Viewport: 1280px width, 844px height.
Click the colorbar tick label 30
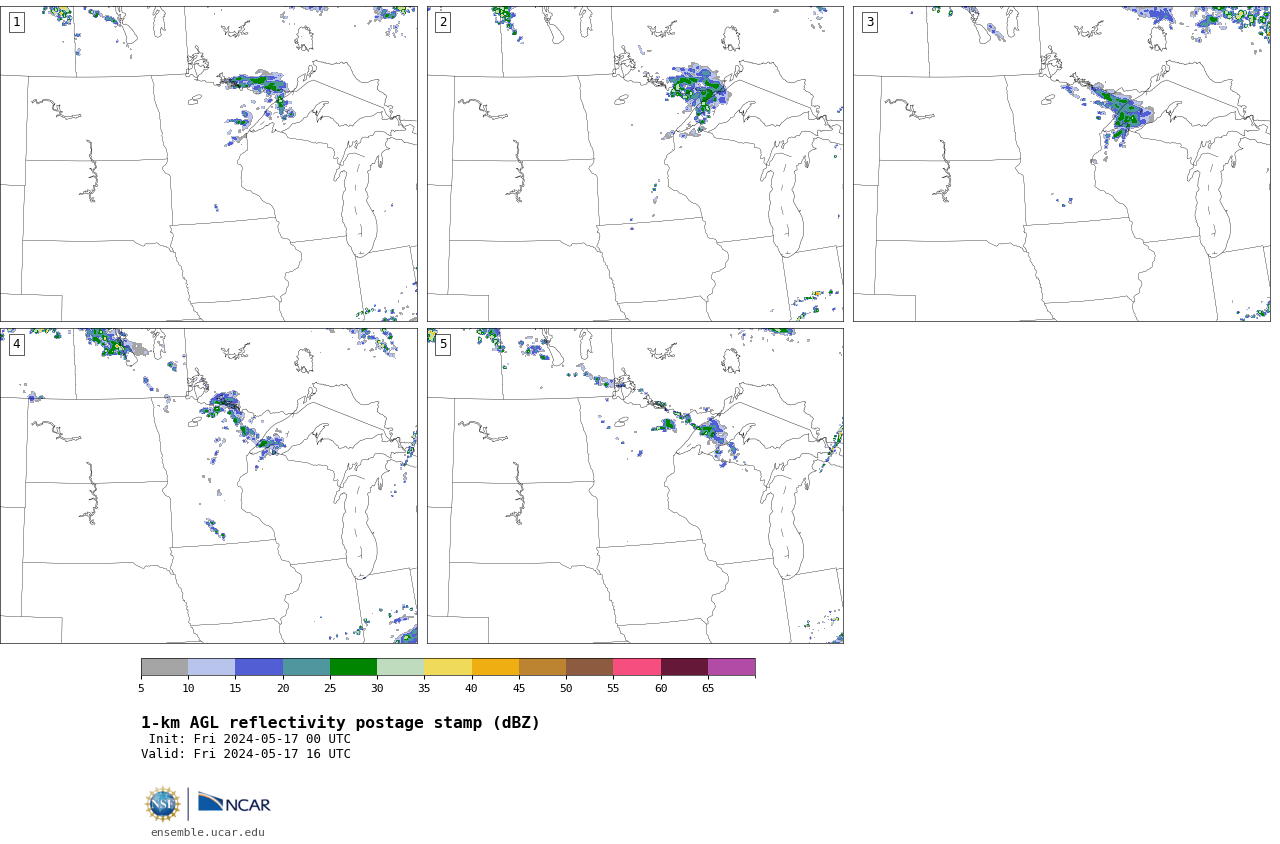point(377,688)
